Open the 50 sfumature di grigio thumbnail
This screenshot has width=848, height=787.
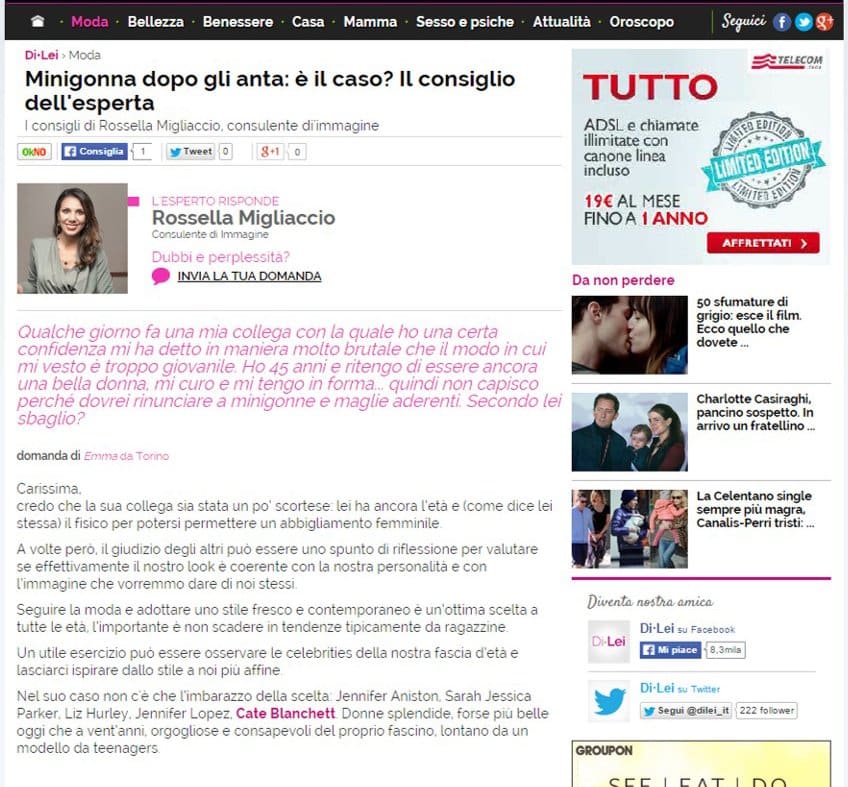point(629,336)
